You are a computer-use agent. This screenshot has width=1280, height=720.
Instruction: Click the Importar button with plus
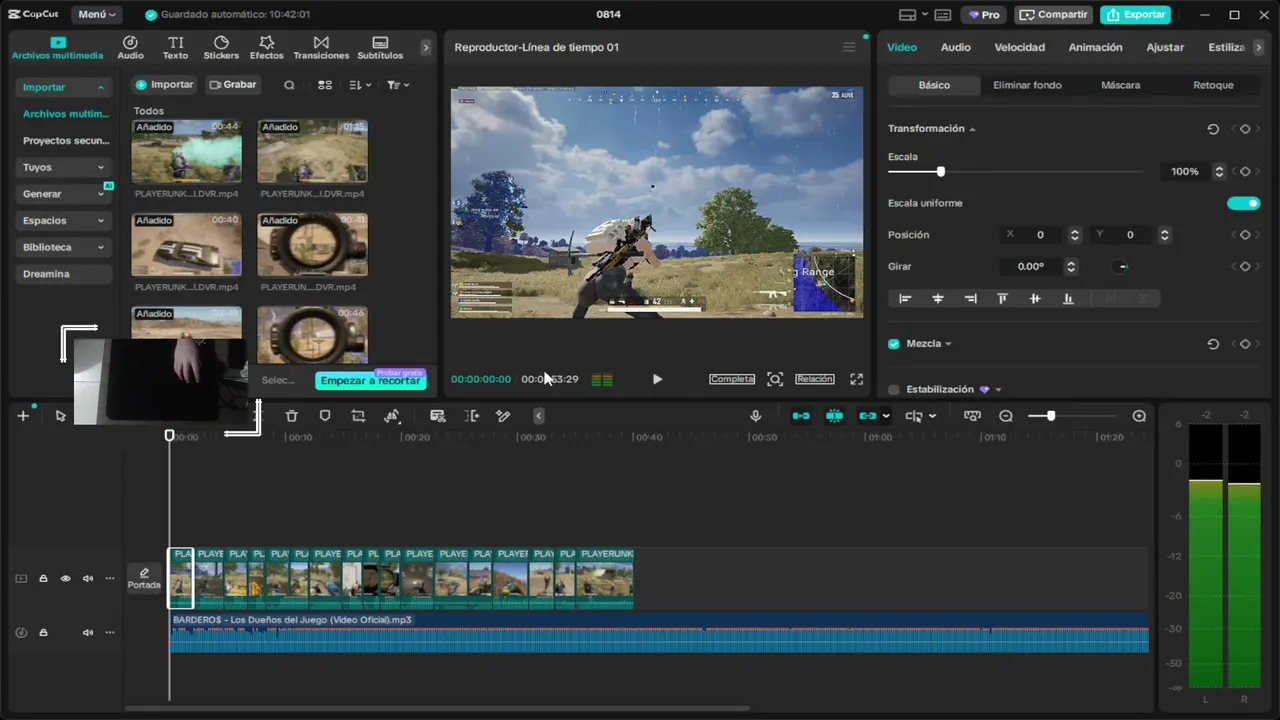click(164, 85)
